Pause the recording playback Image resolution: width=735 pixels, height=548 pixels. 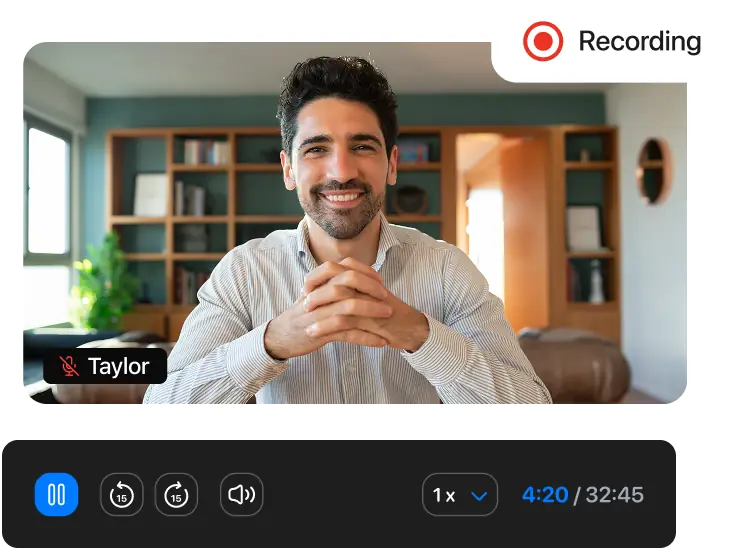tap(56, 495)
